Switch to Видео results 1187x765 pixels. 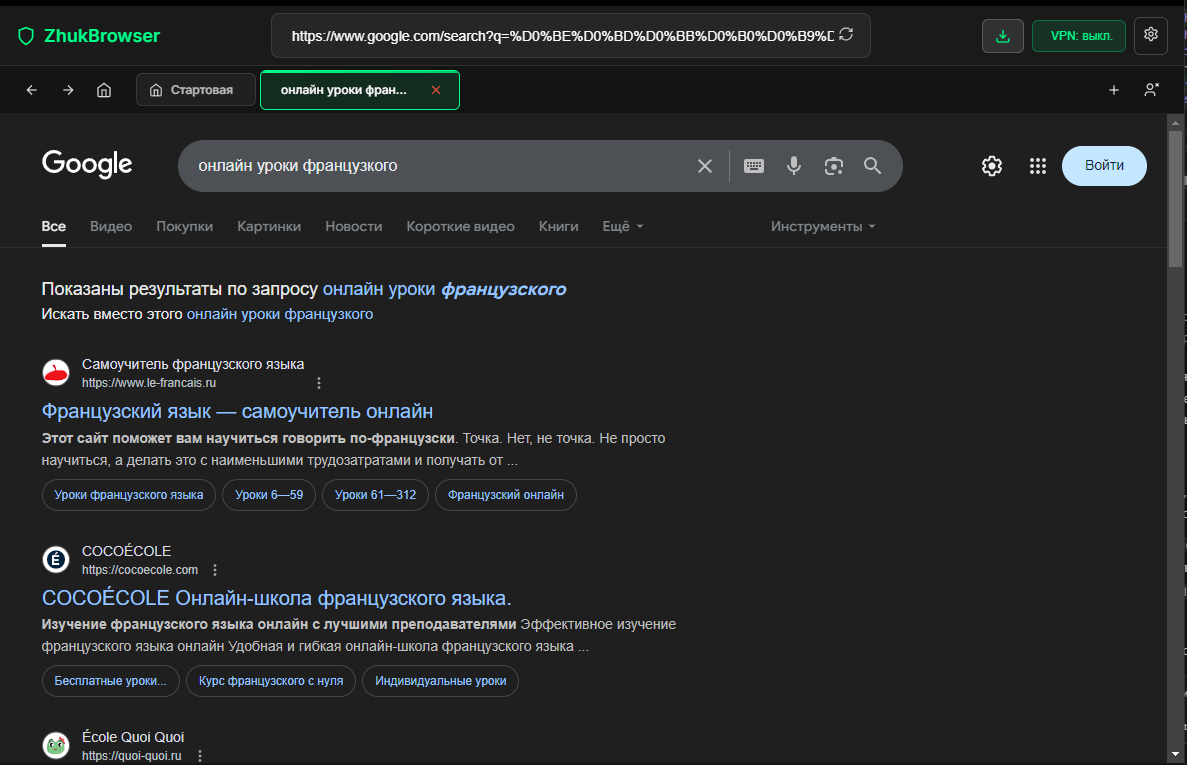(x=111, y=226)
